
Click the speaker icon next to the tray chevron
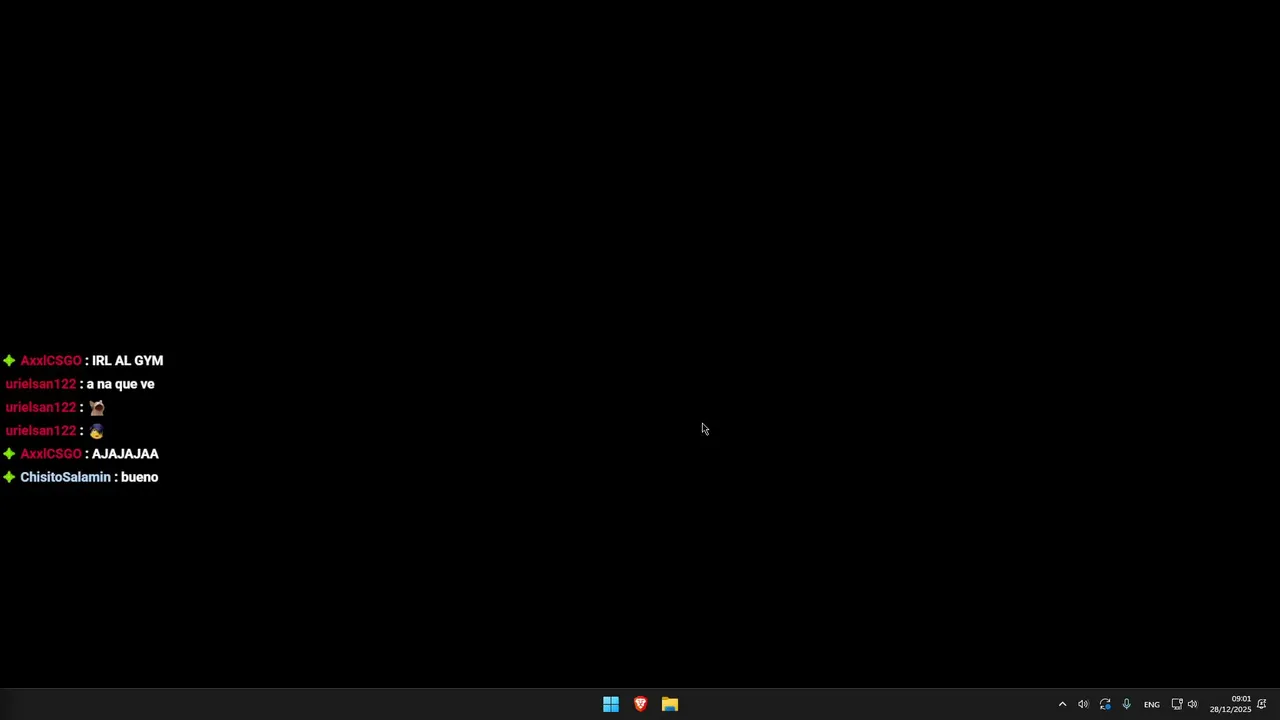click(x=1083, y=704)
